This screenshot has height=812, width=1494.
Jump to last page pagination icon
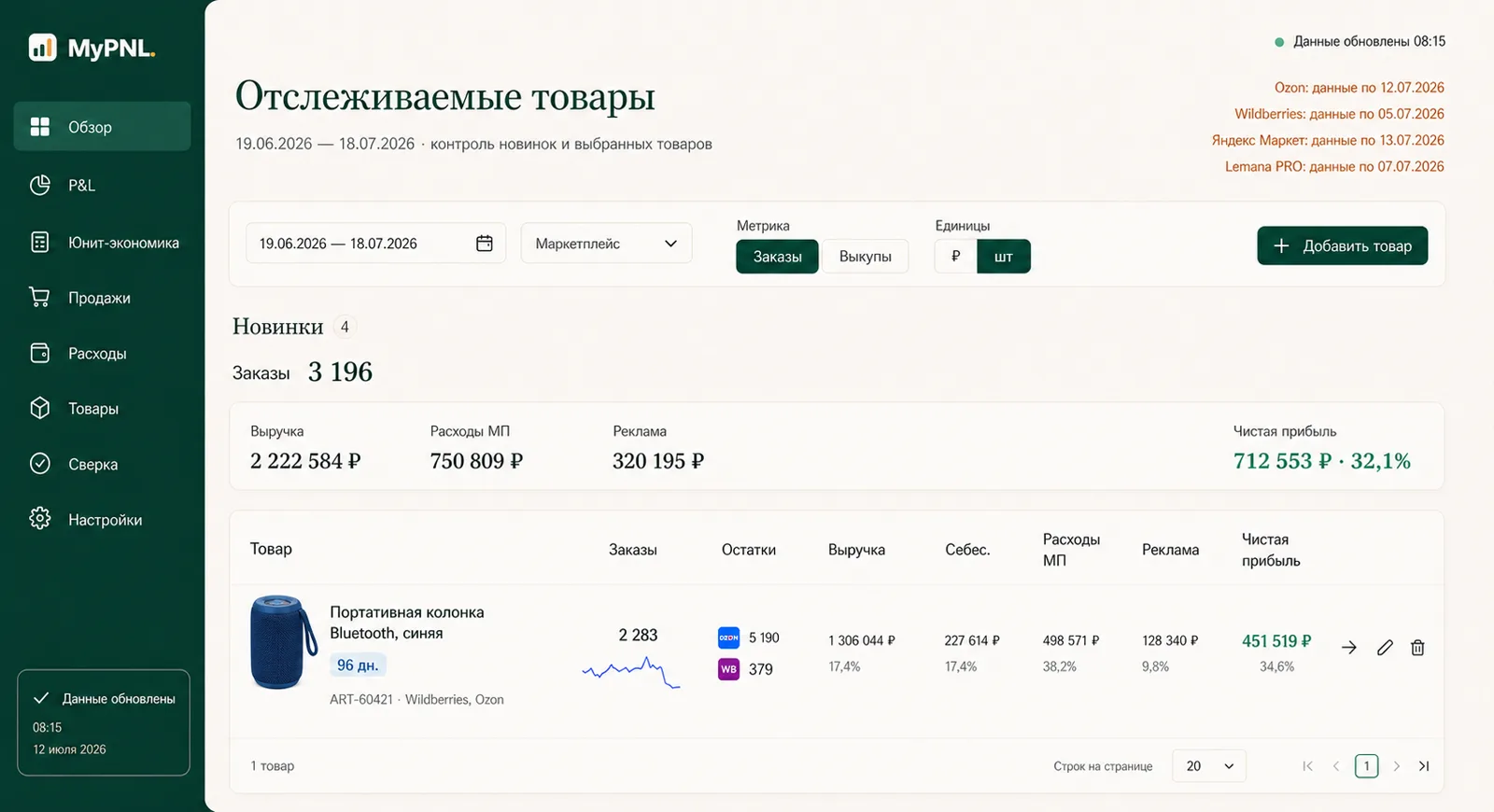1424,765
